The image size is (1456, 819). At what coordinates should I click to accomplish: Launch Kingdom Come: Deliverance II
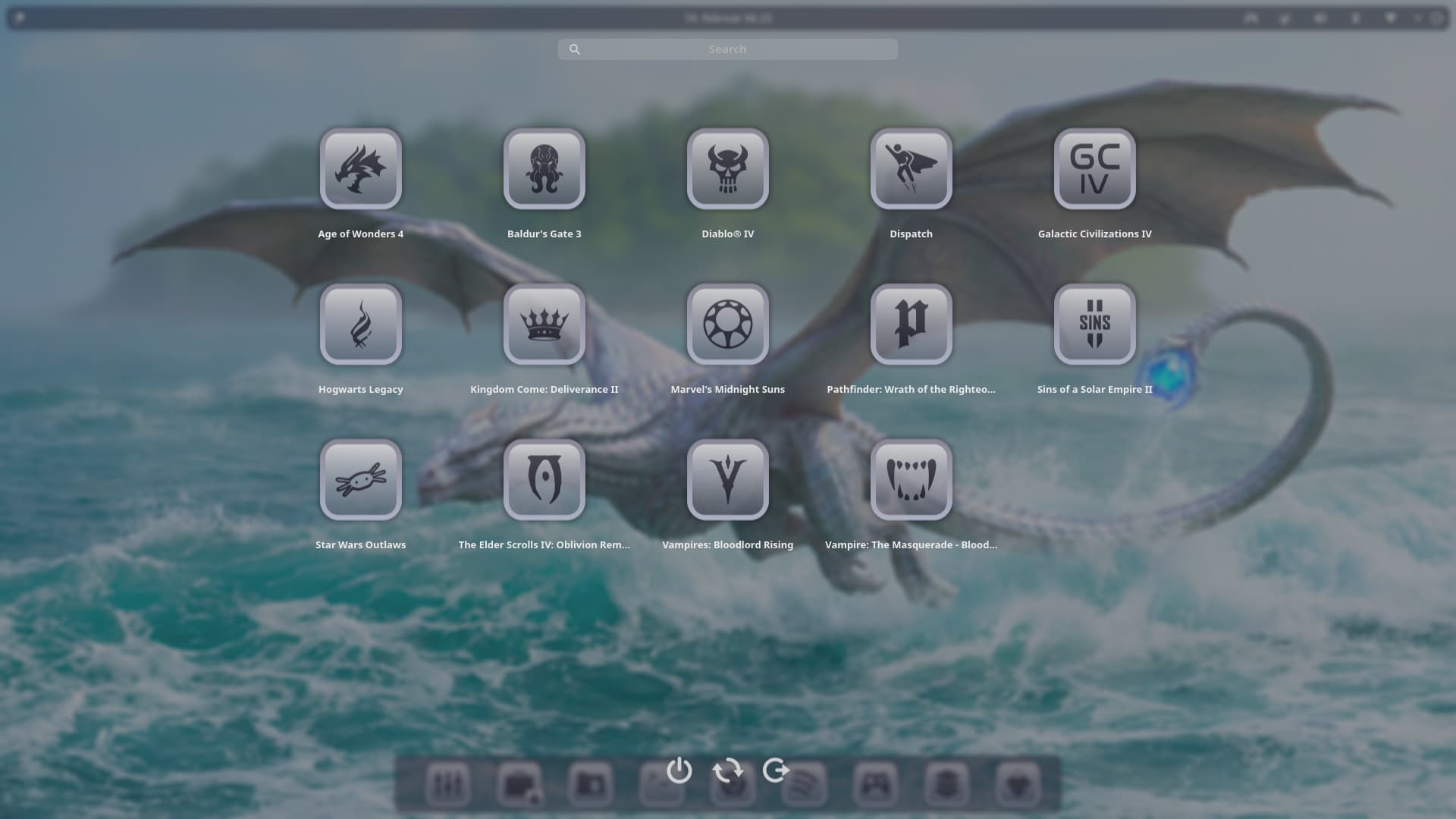[544, 324]
